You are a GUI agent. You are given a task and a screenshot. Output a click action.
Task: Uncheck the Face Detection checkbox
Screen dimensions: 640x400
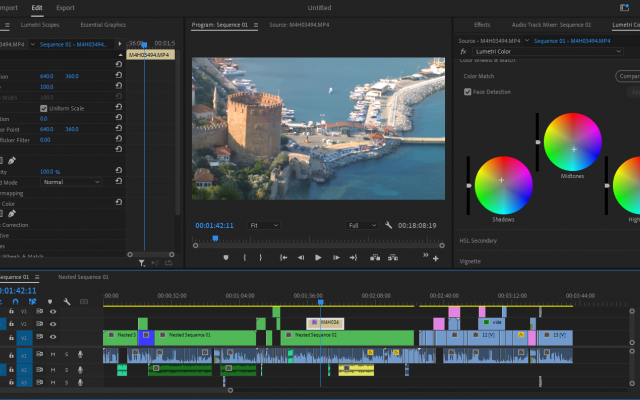click(x=468, y=92)
